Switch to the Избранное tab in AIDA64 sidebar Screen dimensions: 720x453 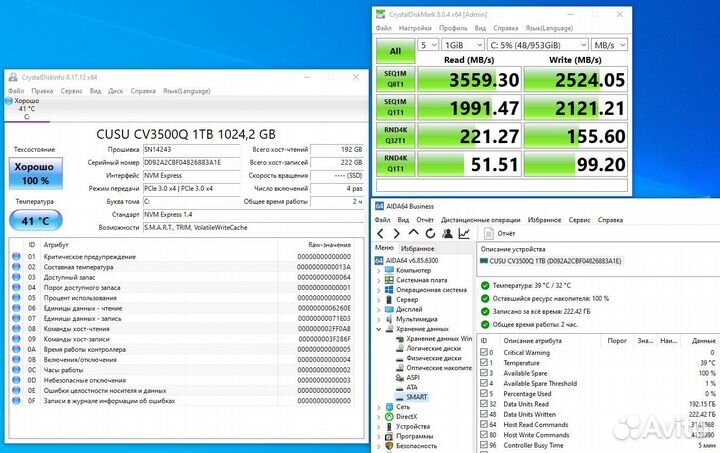(417, 248)
